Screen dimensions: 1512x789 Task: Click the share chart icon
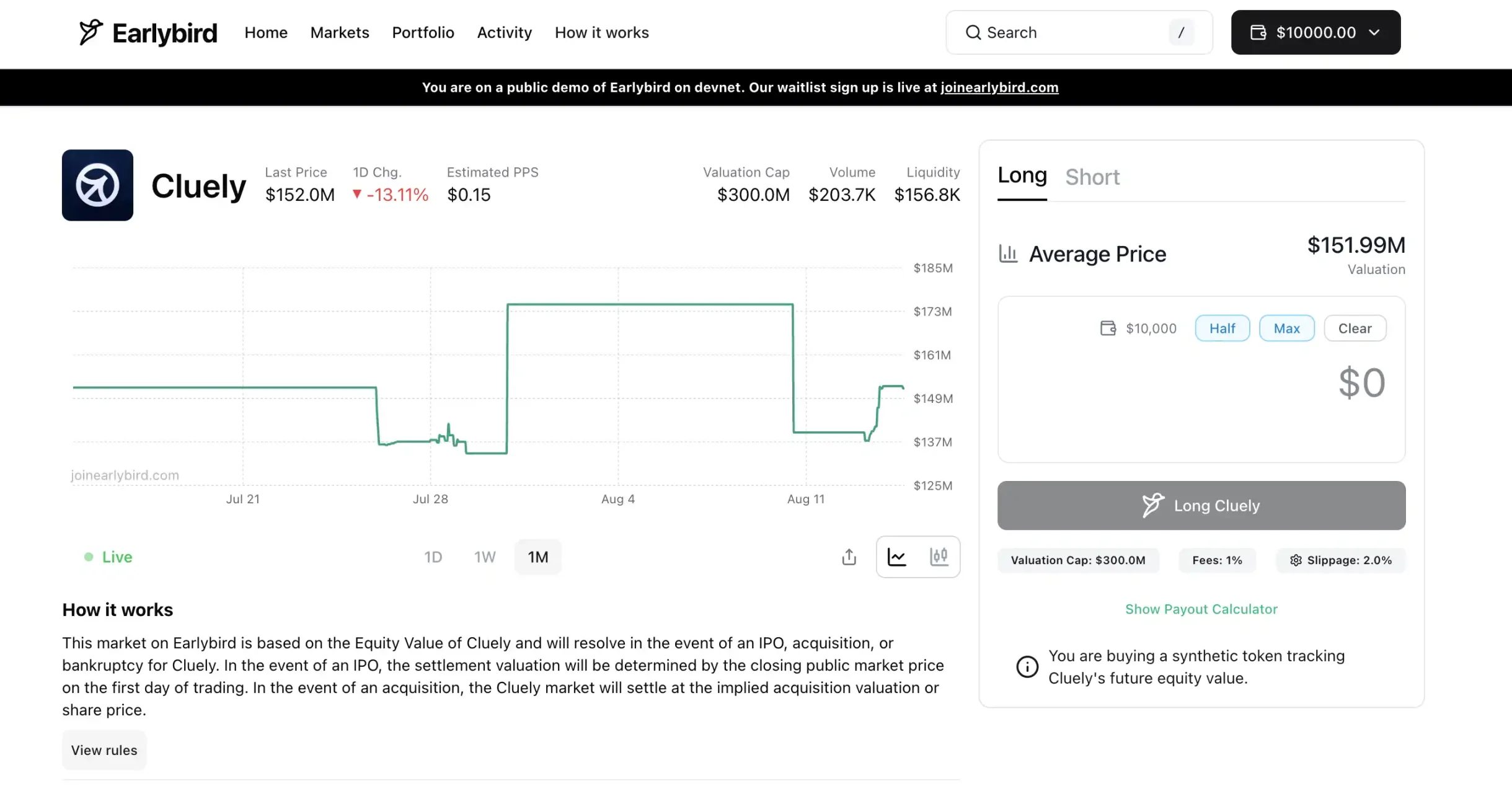849,557
